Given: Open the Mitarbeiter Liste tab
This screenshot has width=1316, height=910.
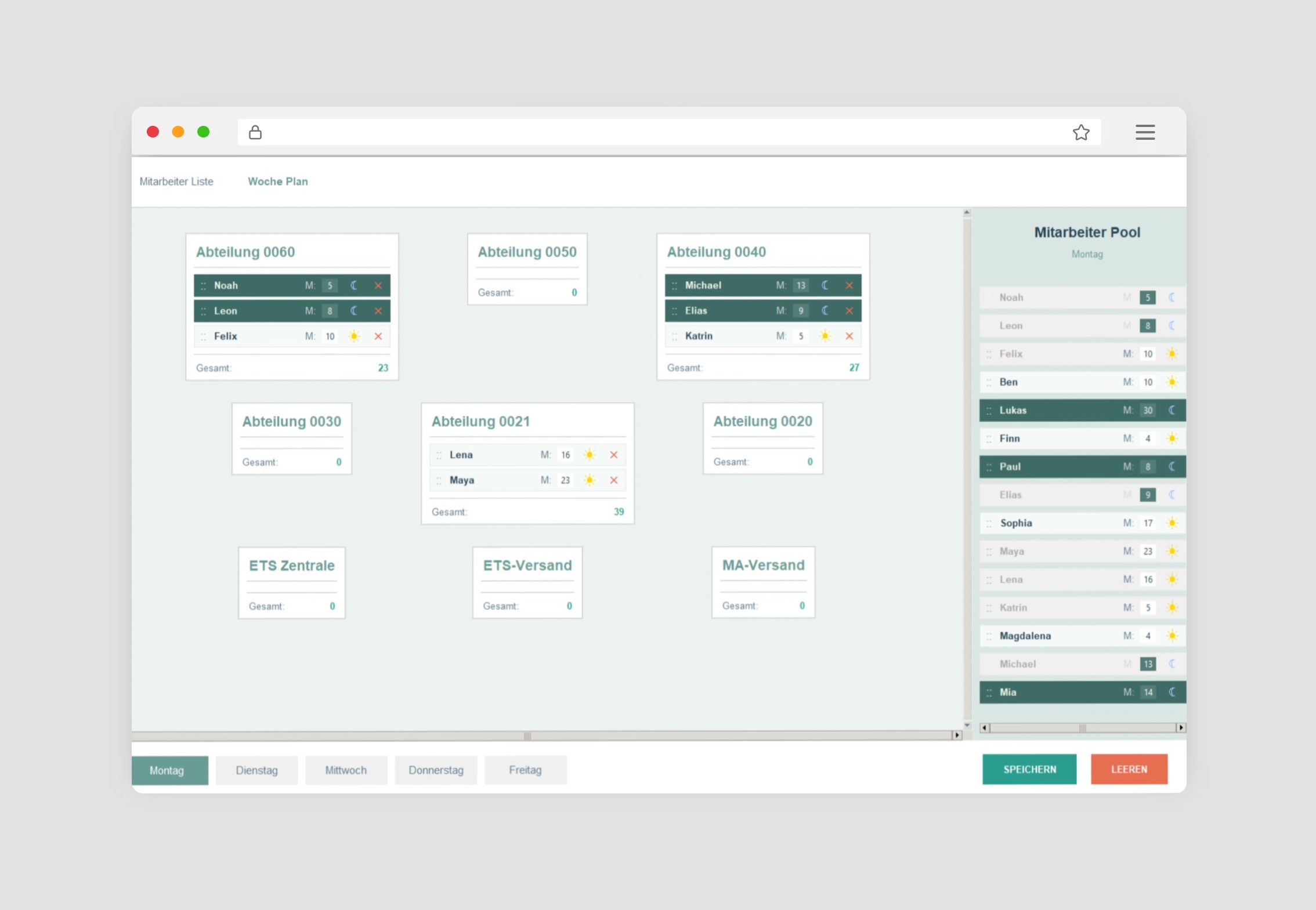Looking at the screenshot, I should pyautogui.click(x=176, y=182).
